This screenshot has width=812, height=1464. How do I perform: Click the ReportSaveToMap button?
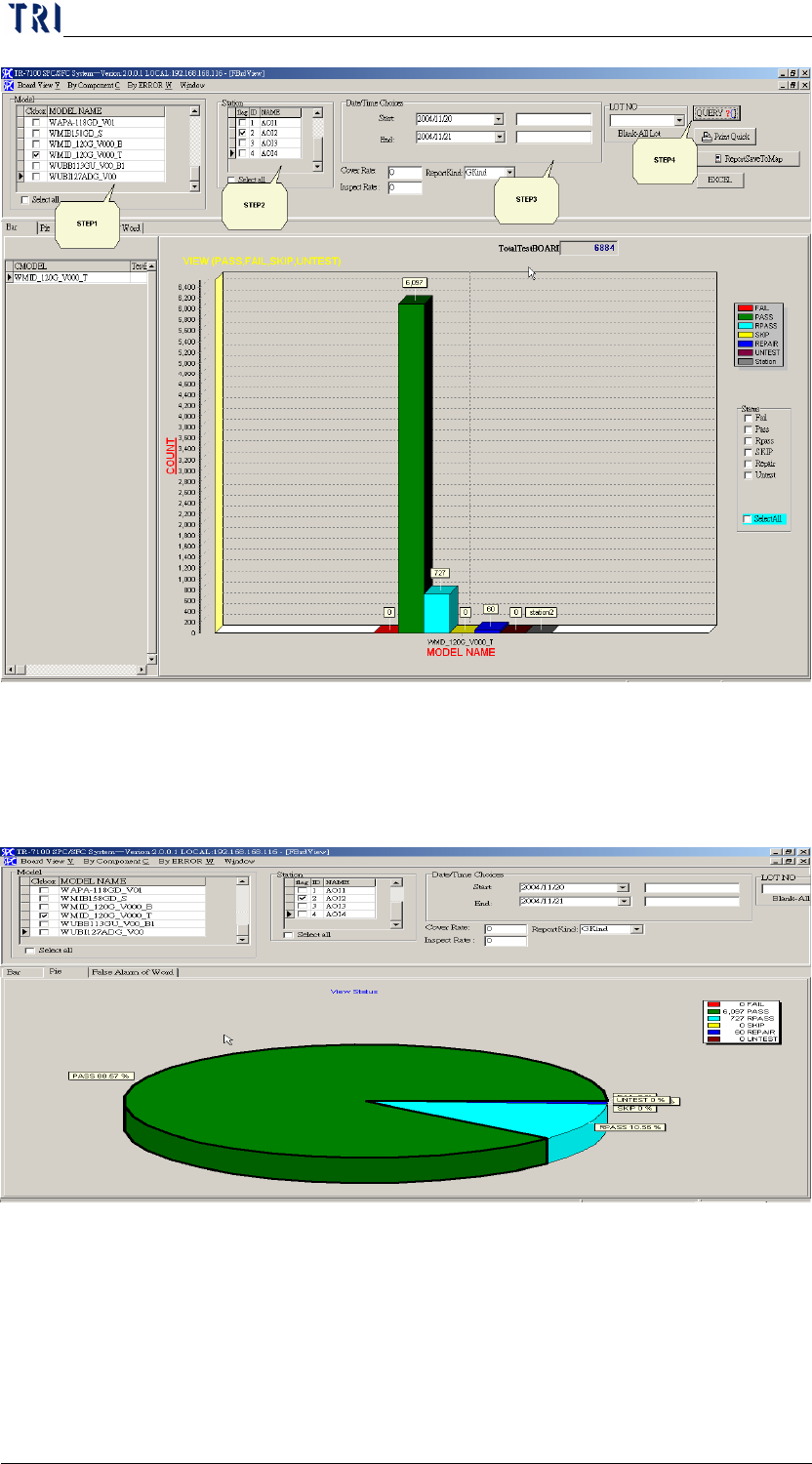749,158
